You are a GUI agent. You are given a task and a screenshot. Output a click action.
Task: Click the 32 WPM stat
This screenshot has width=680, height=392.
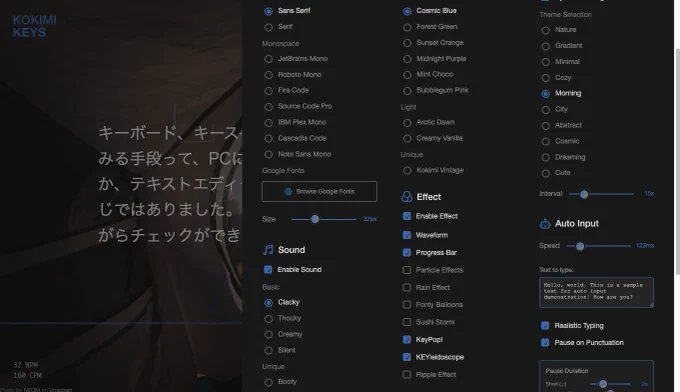[25, 365]
